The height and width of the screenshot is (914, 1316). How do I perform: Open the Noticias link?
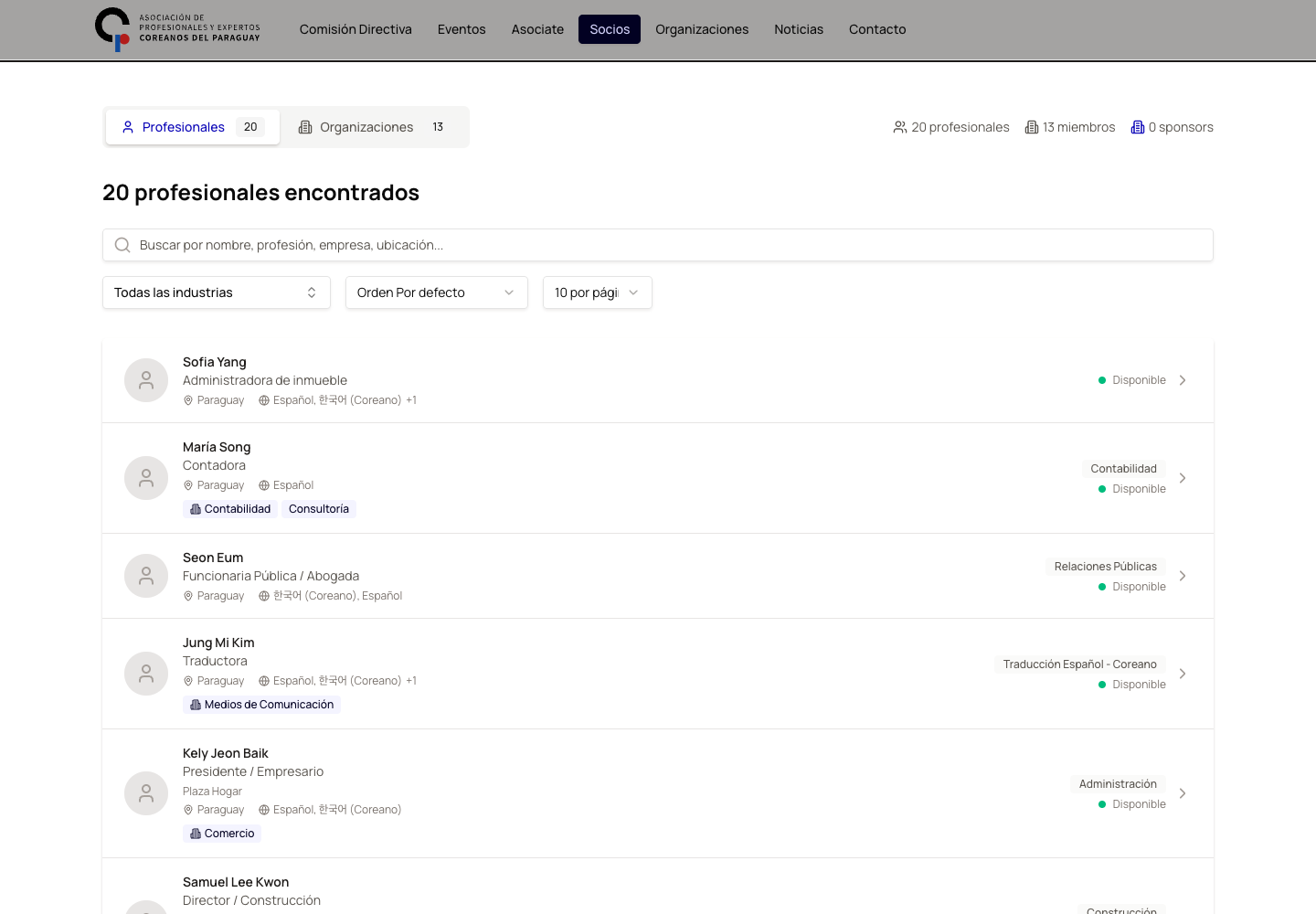tap(799, 29)
